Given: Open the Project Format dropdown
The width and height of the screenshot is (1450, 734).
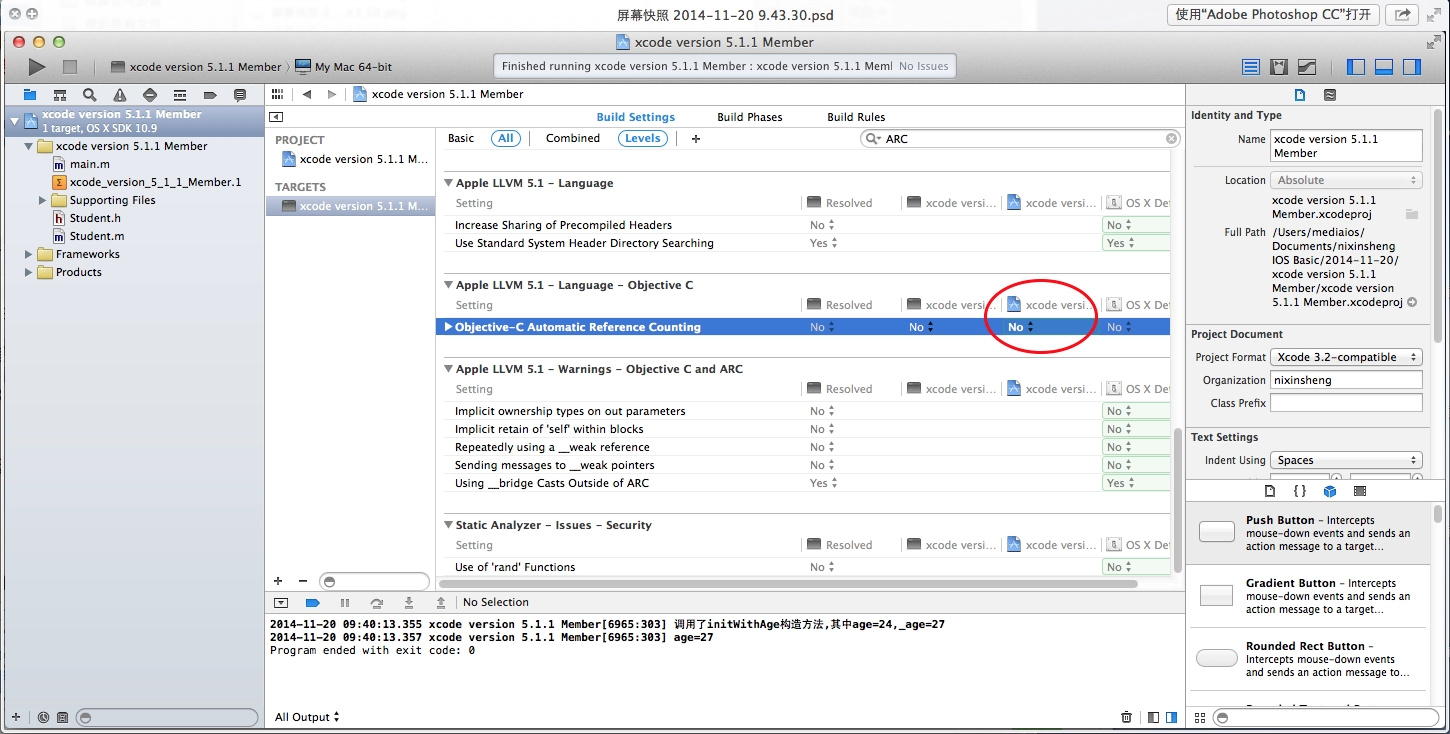Looking at the screenshot, I should (x=1346, y=357).
